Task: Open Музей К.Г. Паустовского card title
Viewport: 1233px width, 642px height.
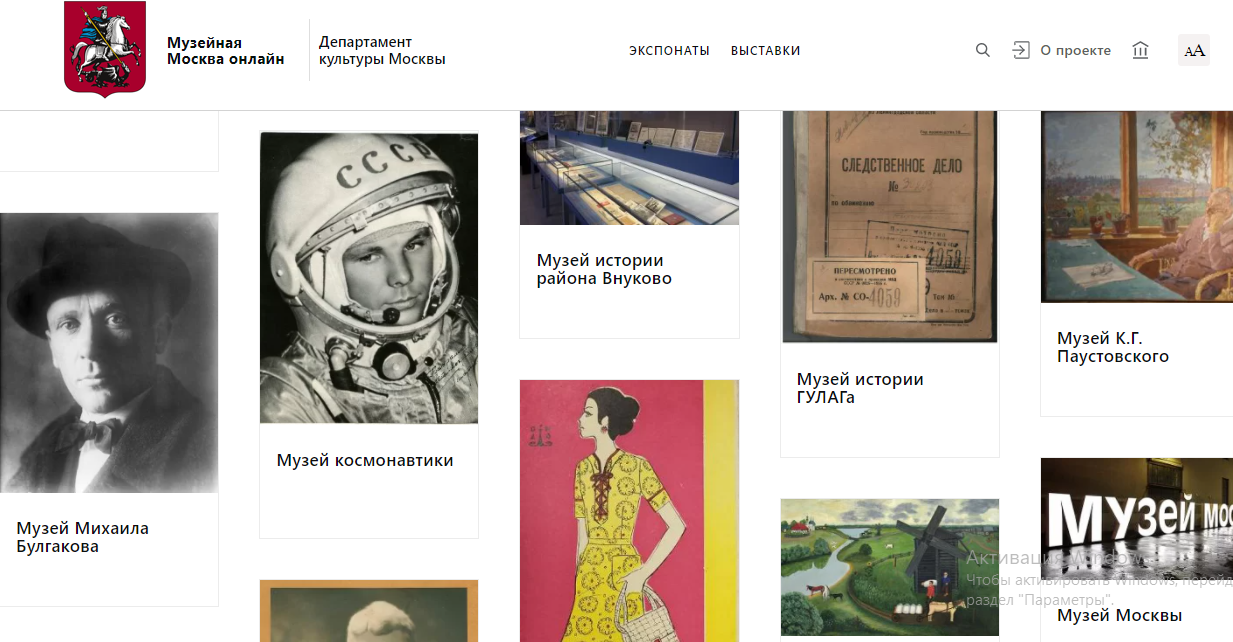Action: [1113, 347]
